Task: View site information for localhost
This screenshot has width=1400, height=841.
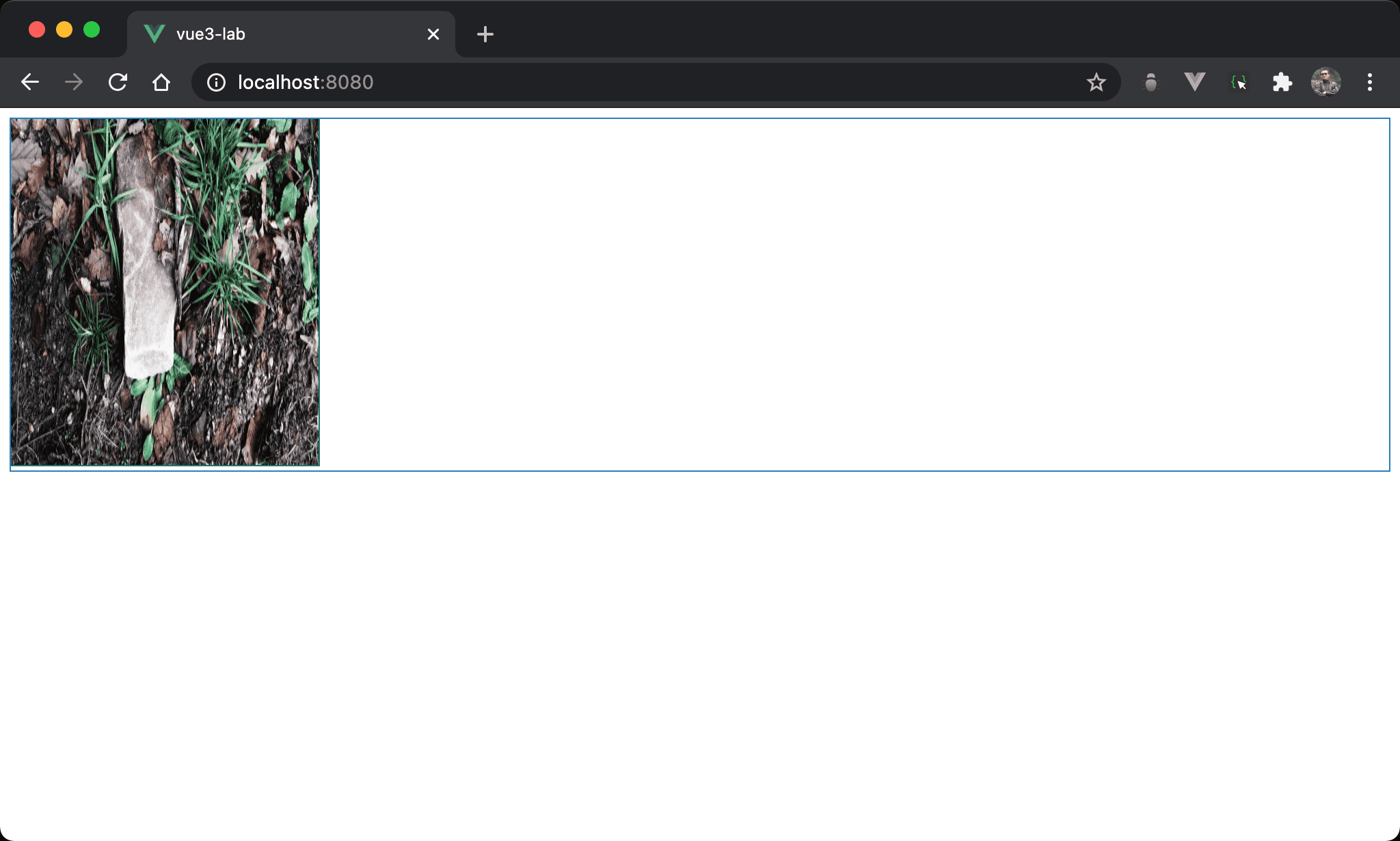Action: pyautogui.click(x=216, y=83)
